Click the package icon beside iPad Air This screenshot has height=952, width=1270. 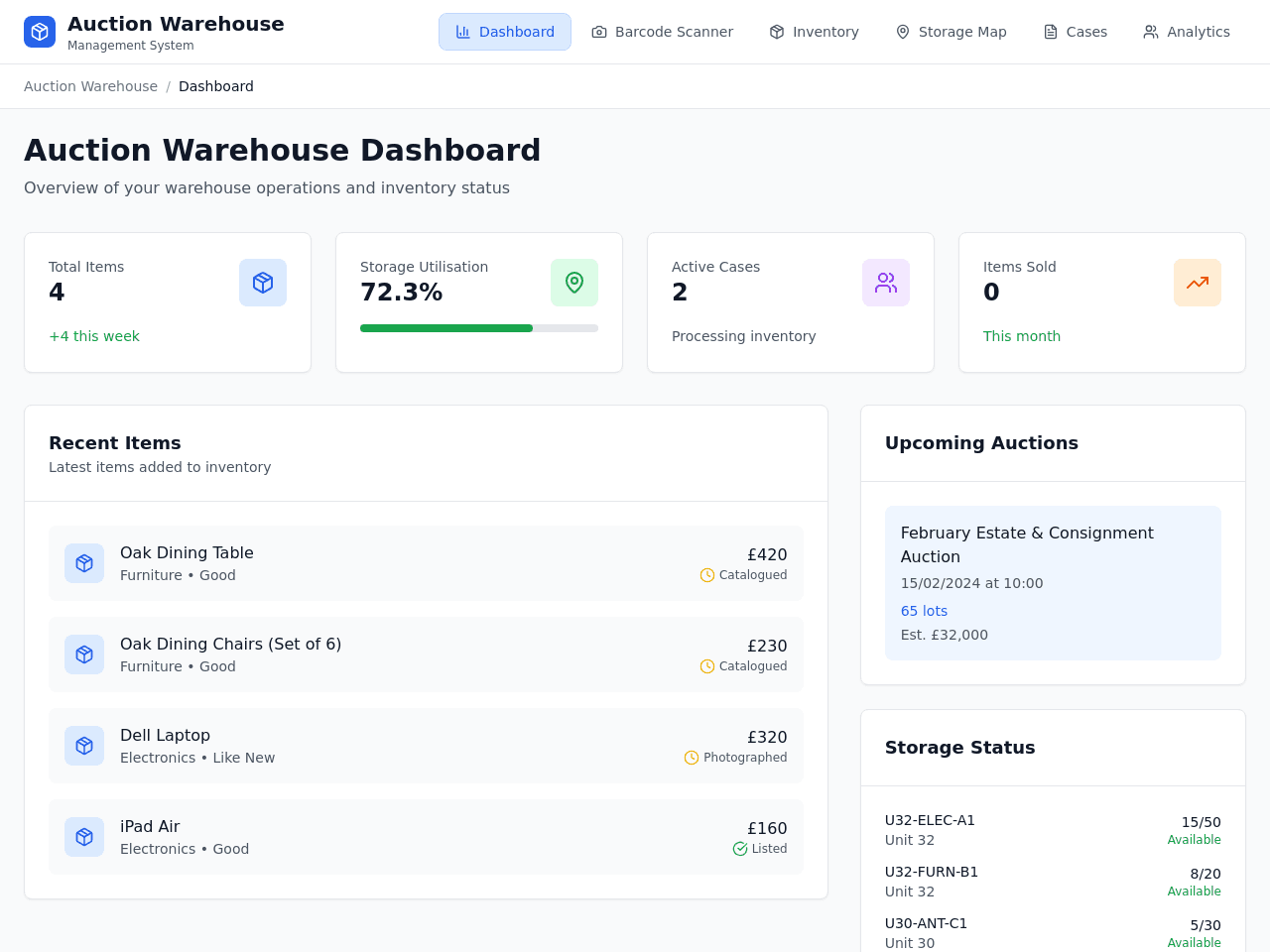coord(84,837)
